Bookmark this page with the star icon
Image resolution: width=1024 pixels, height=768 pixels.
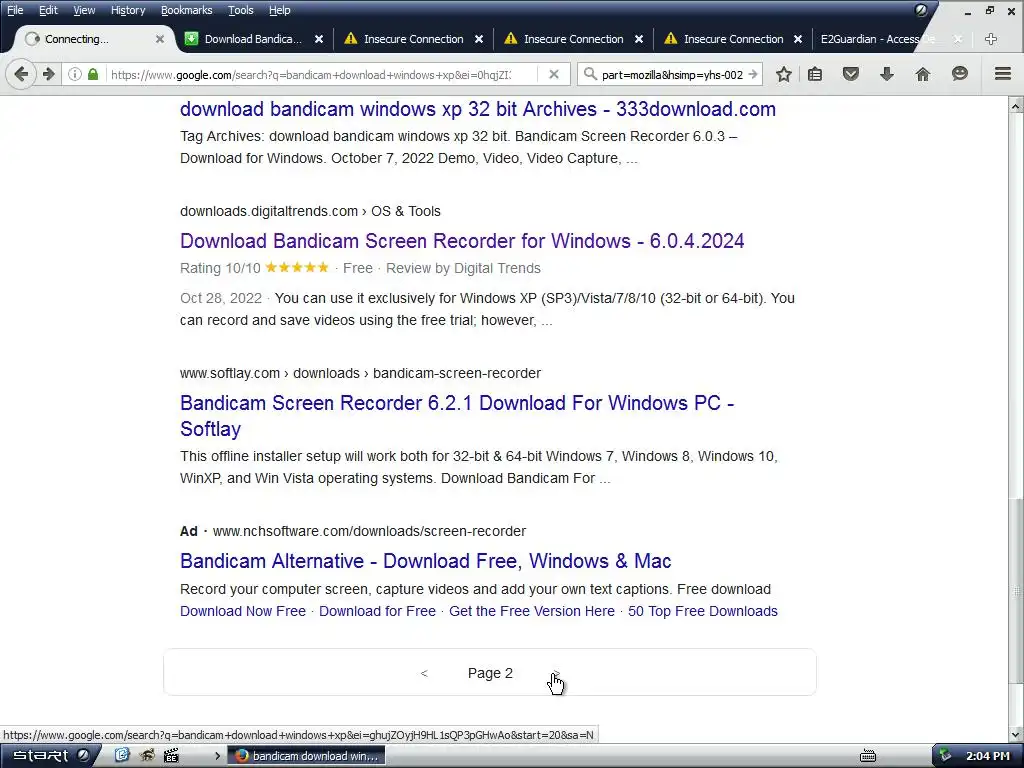pyautogui.click(x=784, y=74)
